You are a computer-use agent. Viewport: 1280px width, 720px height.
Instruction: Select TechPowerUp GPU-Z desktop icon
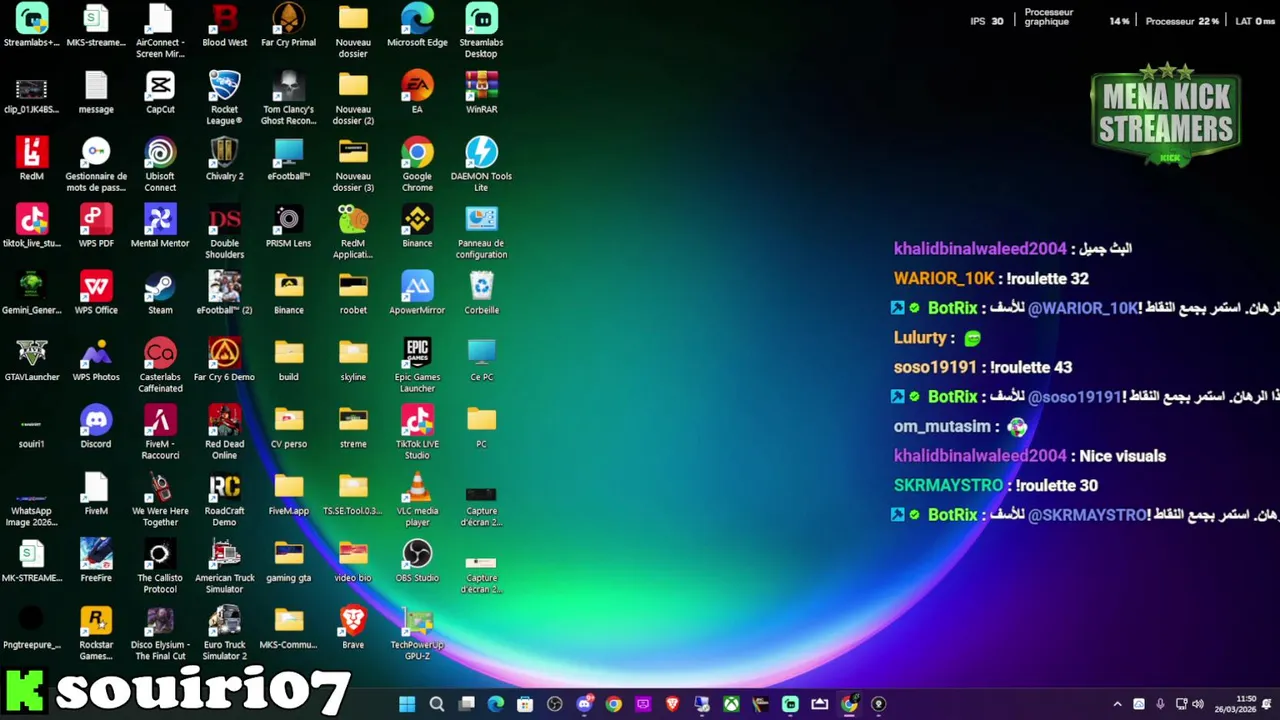tap(417, 635)
